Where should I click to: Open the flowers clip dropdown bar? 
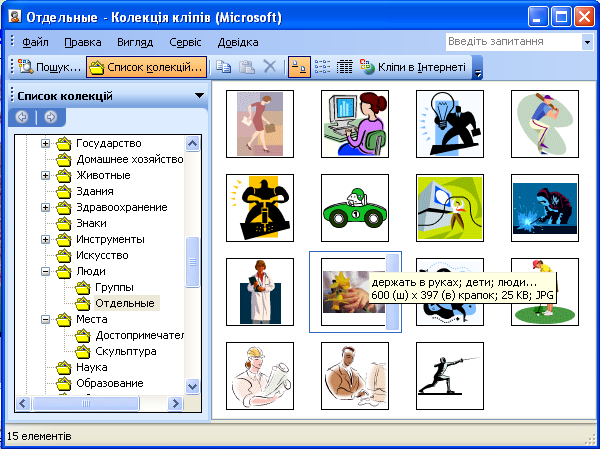point(392,292)
